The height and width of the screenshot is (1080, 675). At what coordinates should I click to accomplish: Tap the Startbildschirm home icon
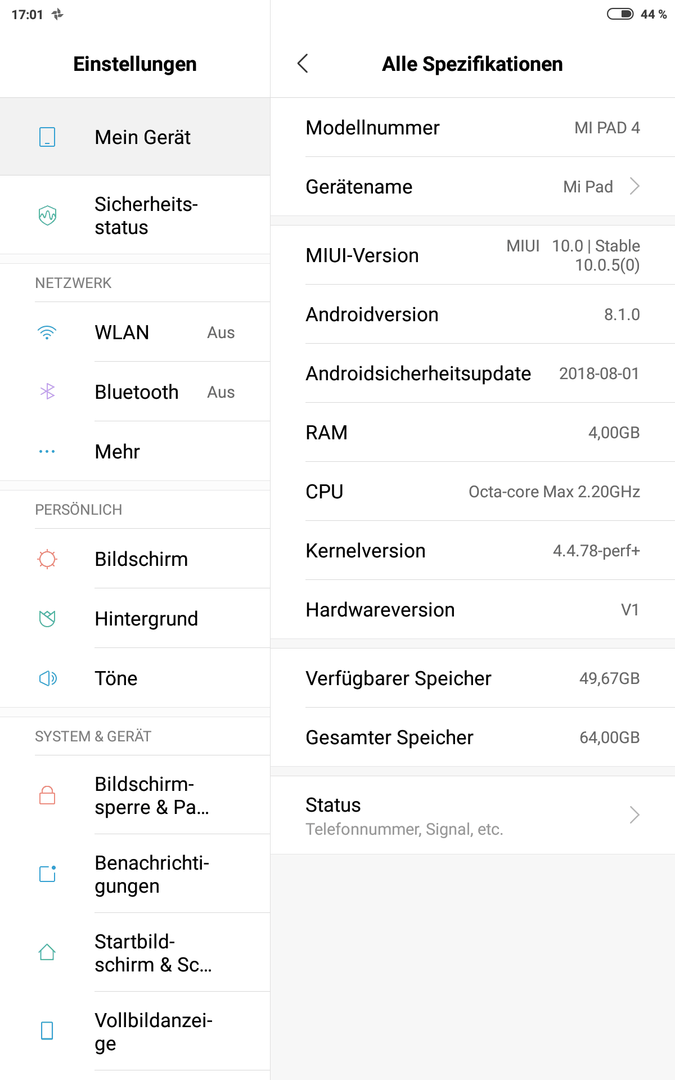click(x=47, y=953)
